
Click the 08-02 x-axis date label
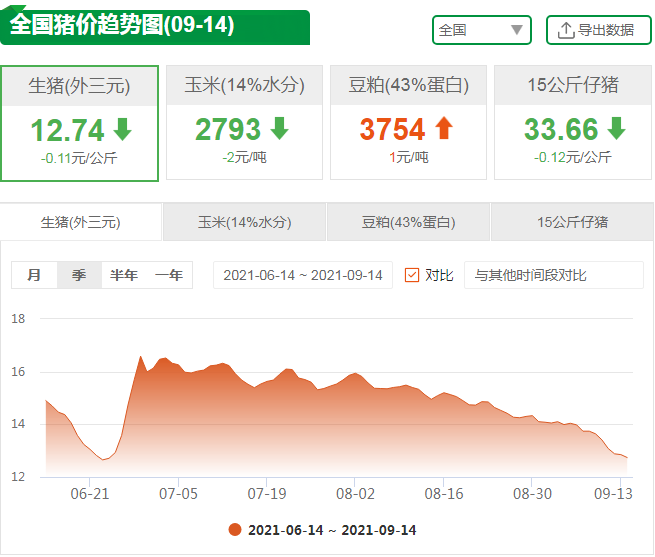pyautogui.click(x=355, y=493)
